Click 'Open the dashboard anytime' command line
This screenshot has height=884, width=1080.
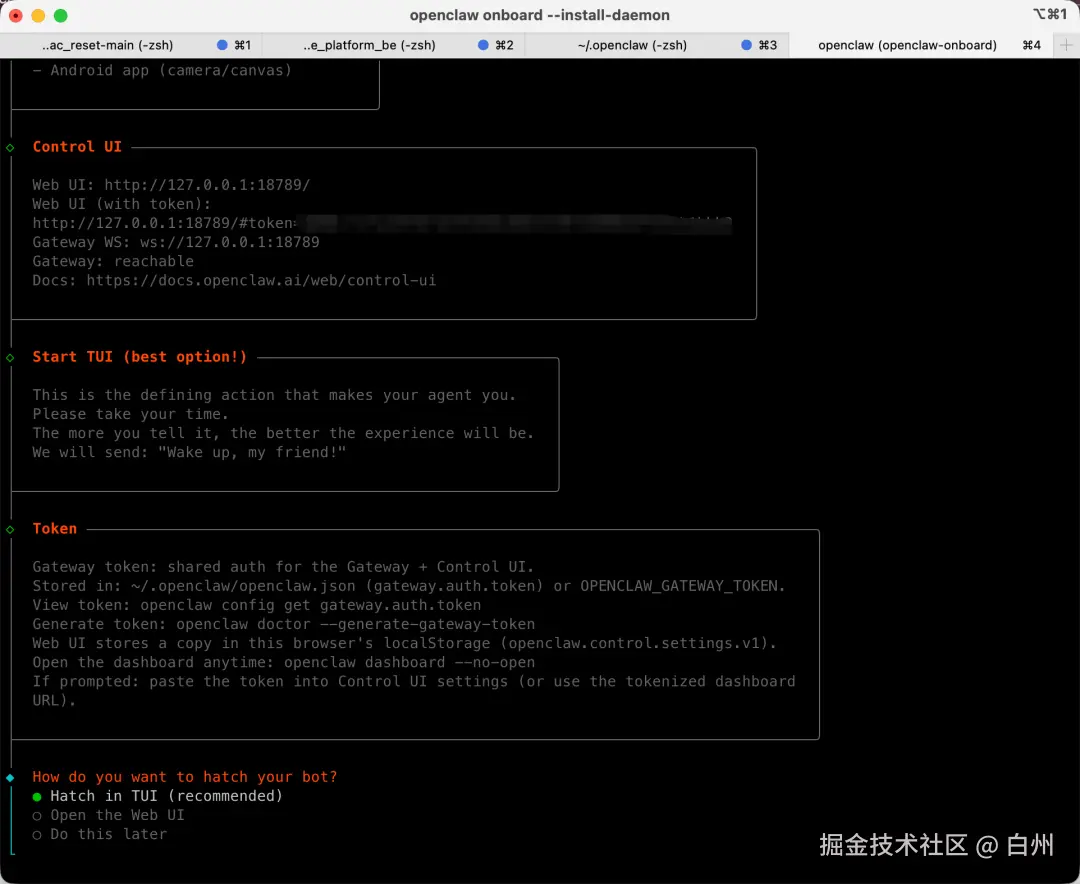[284, 662]
